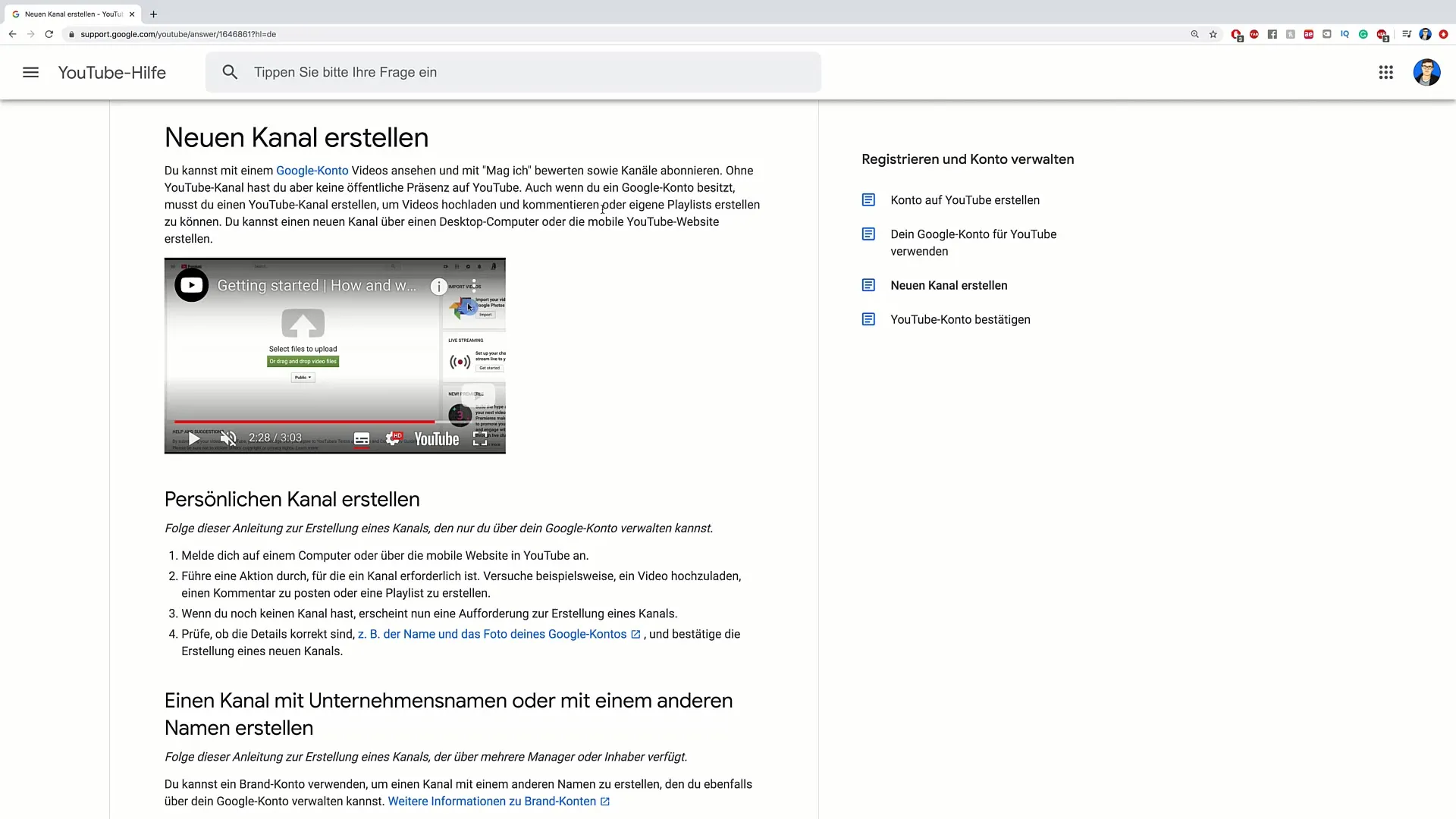Click the red update arrow icon
1456x819 pixels.
(1443, 34)
